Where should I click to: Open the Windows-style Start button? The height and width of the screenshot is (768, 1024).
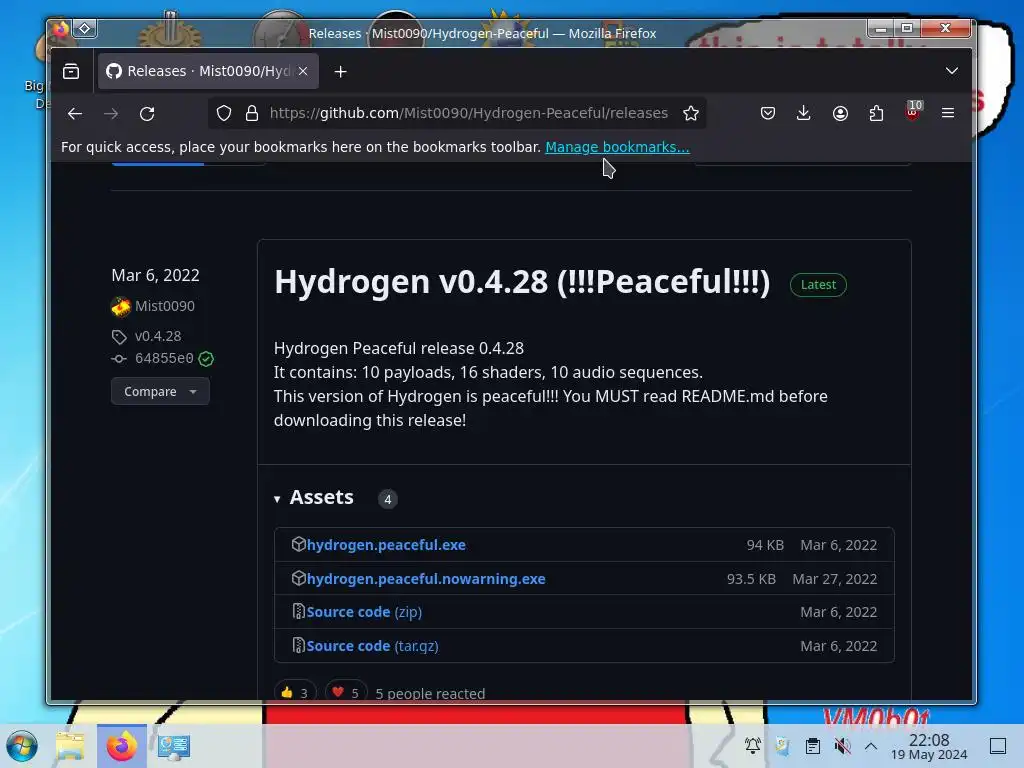[22, 746]
